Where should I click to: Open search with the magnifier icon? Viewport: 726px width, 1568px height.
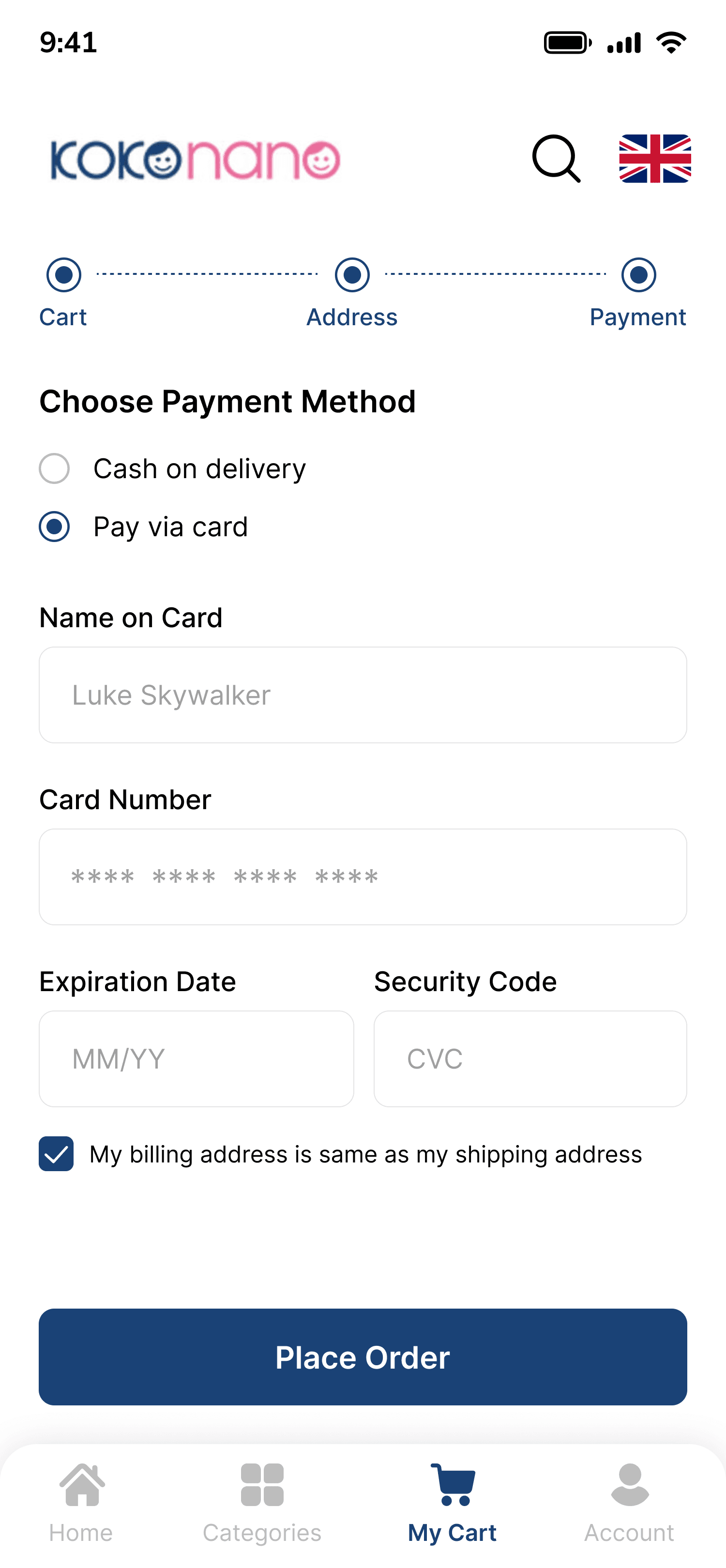coord(556,159)
